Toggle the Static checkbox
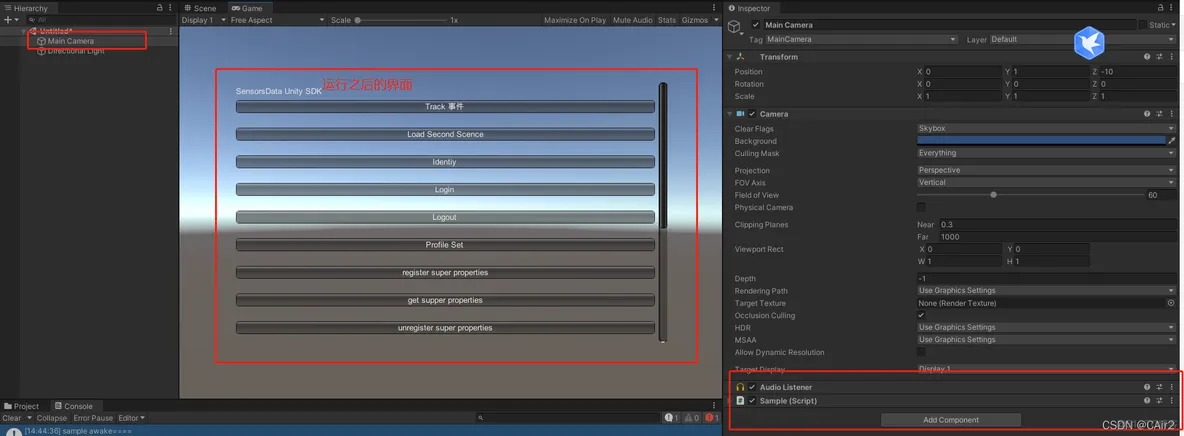Image resolution: width=1184 pixels, height=436 pixels. pyautogui.click(x=1142, y=25)
